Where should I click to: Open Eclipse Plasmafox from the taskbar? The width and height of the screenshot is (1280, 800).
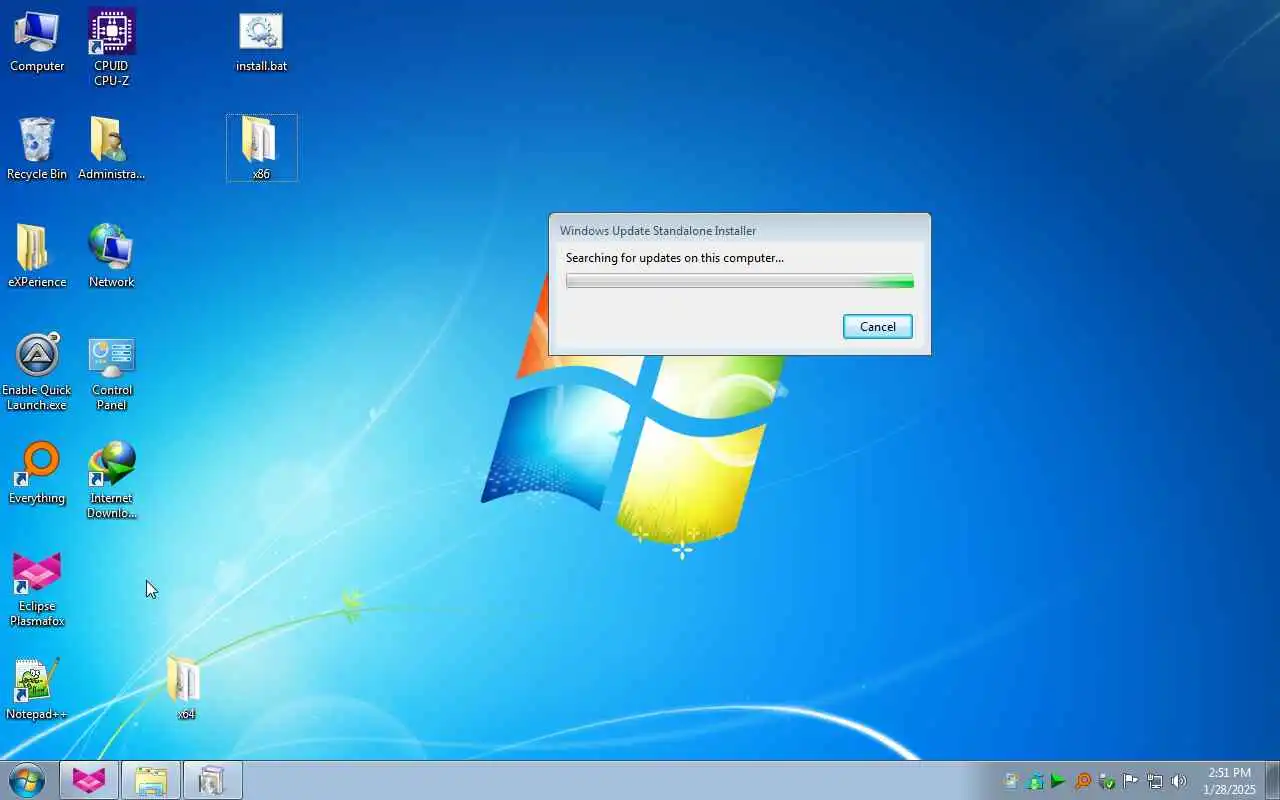89,780
